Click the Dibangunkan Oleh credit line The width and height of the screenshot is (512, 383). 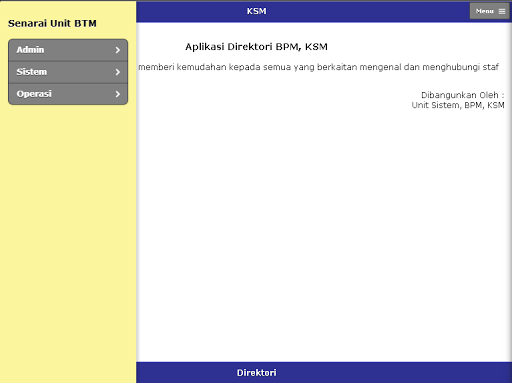coord(463,95)
